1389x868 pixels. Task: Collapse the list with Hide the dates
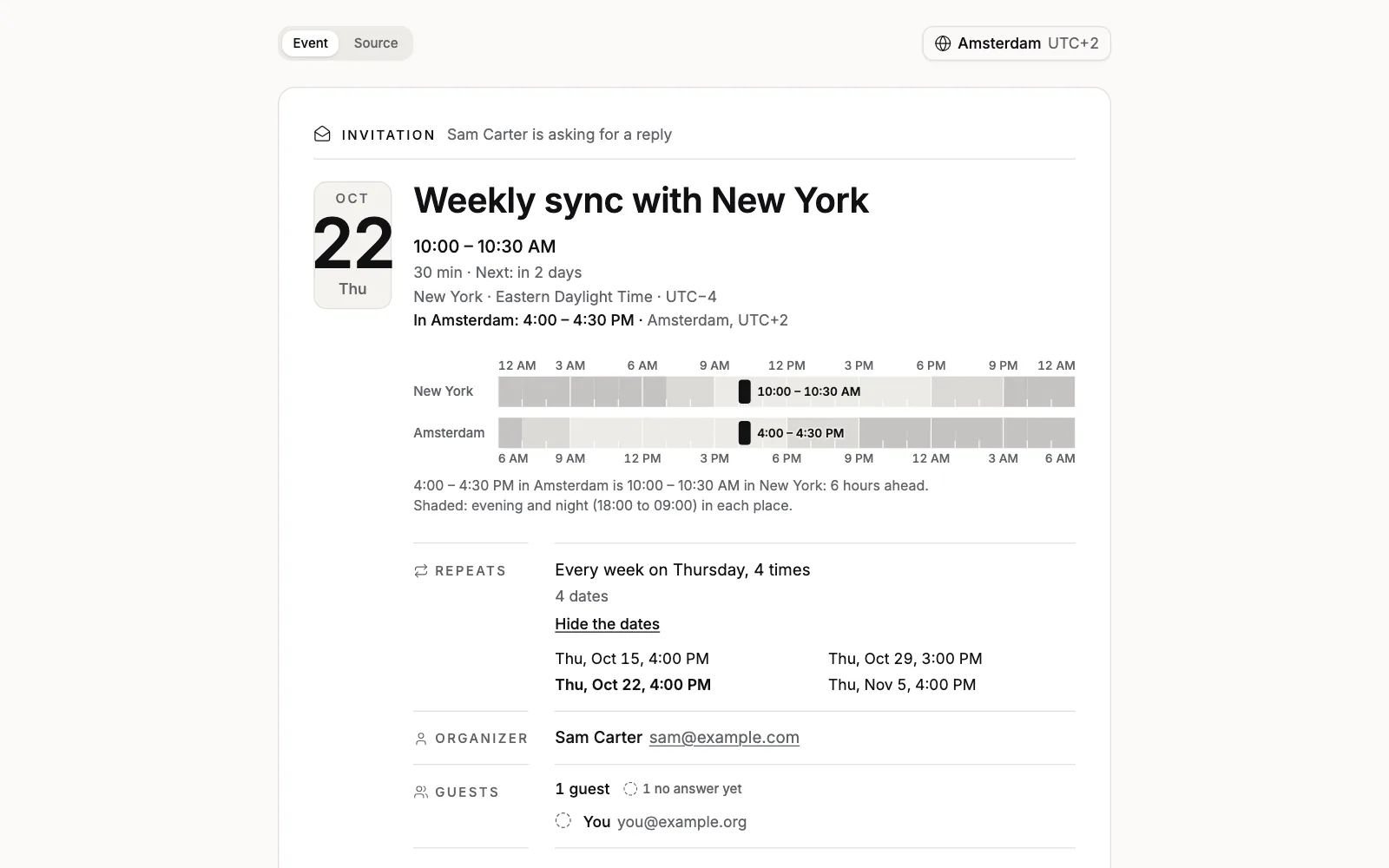[607, 624]
